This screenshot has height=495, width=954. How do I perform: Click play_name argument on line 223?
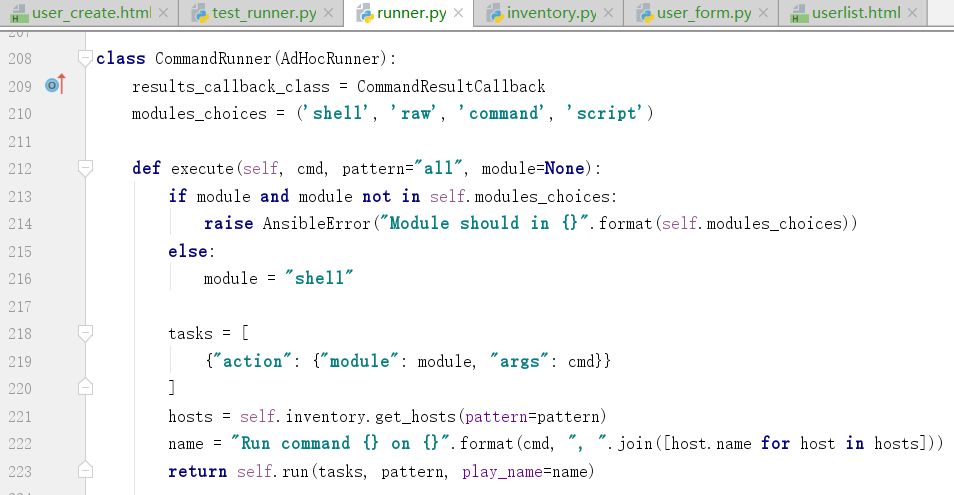click(502, 472)
